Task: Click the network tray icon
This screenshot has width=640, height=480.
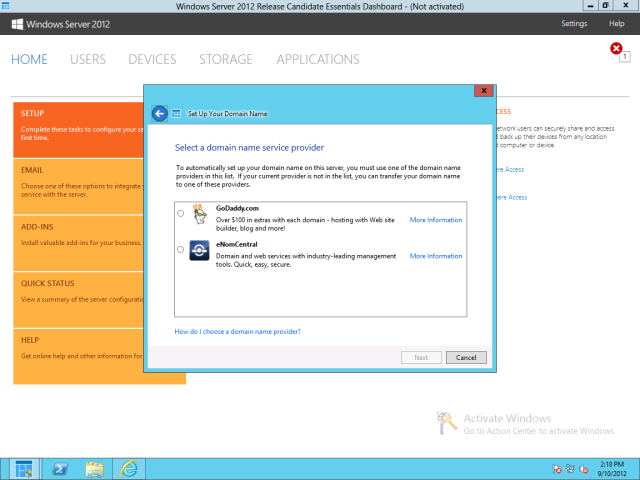Action: click(570, 469)
